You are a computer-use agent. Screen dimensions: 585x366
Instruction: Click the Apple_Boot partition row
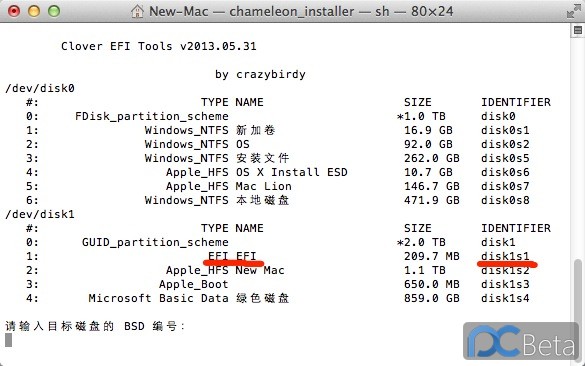pyautogui.click(x=278, y=284)
